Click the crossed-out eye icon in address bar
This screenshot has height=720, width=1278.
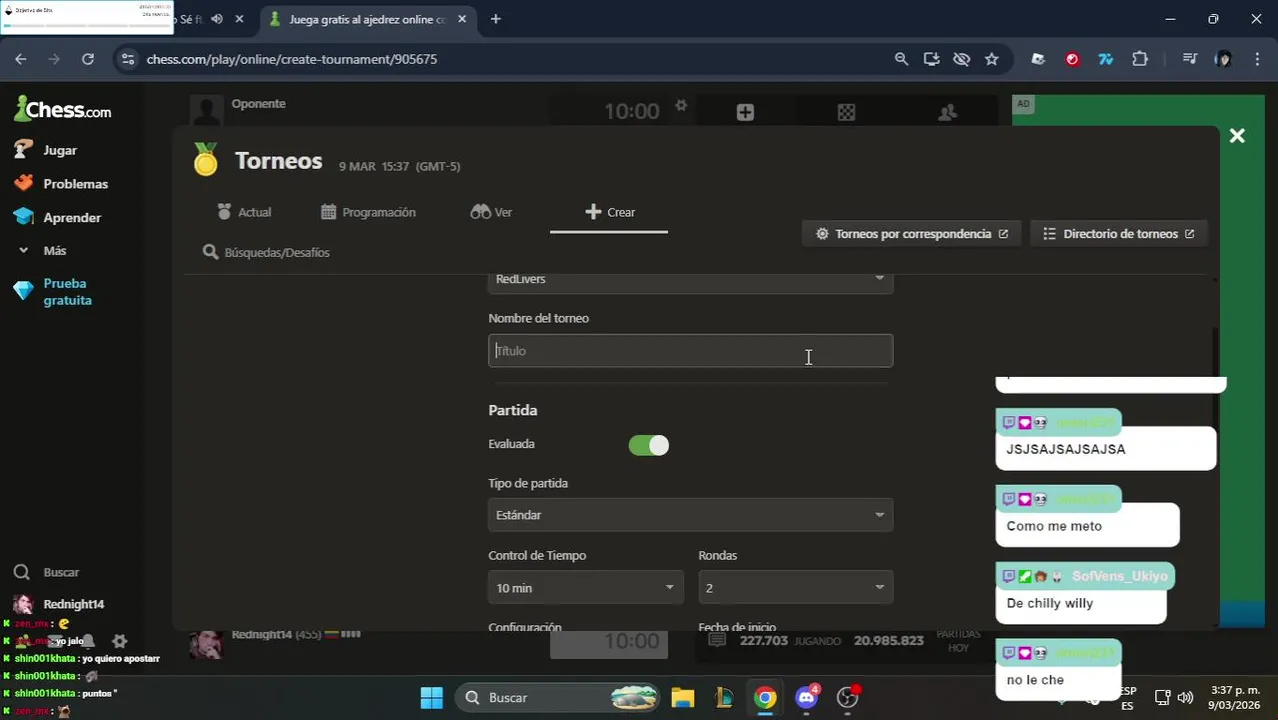(x=961, y=59)
